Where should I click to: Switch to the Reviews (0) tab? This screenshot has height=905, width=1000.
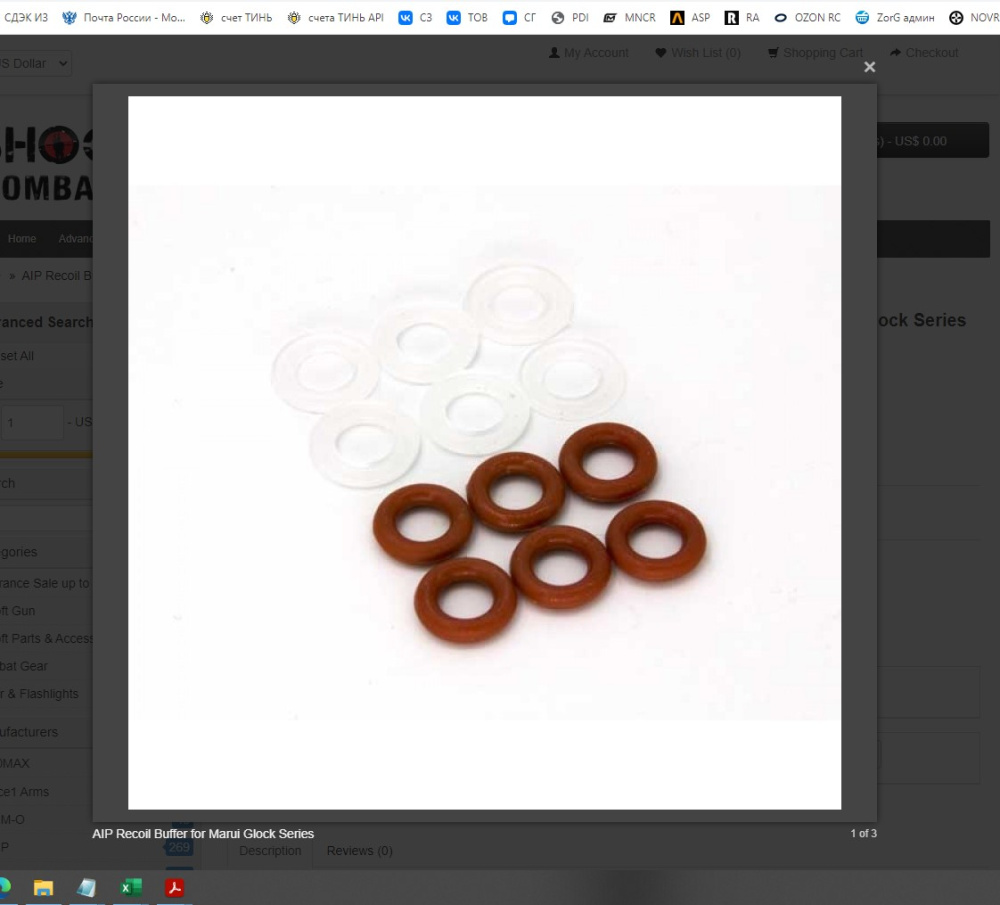(360, 851)
